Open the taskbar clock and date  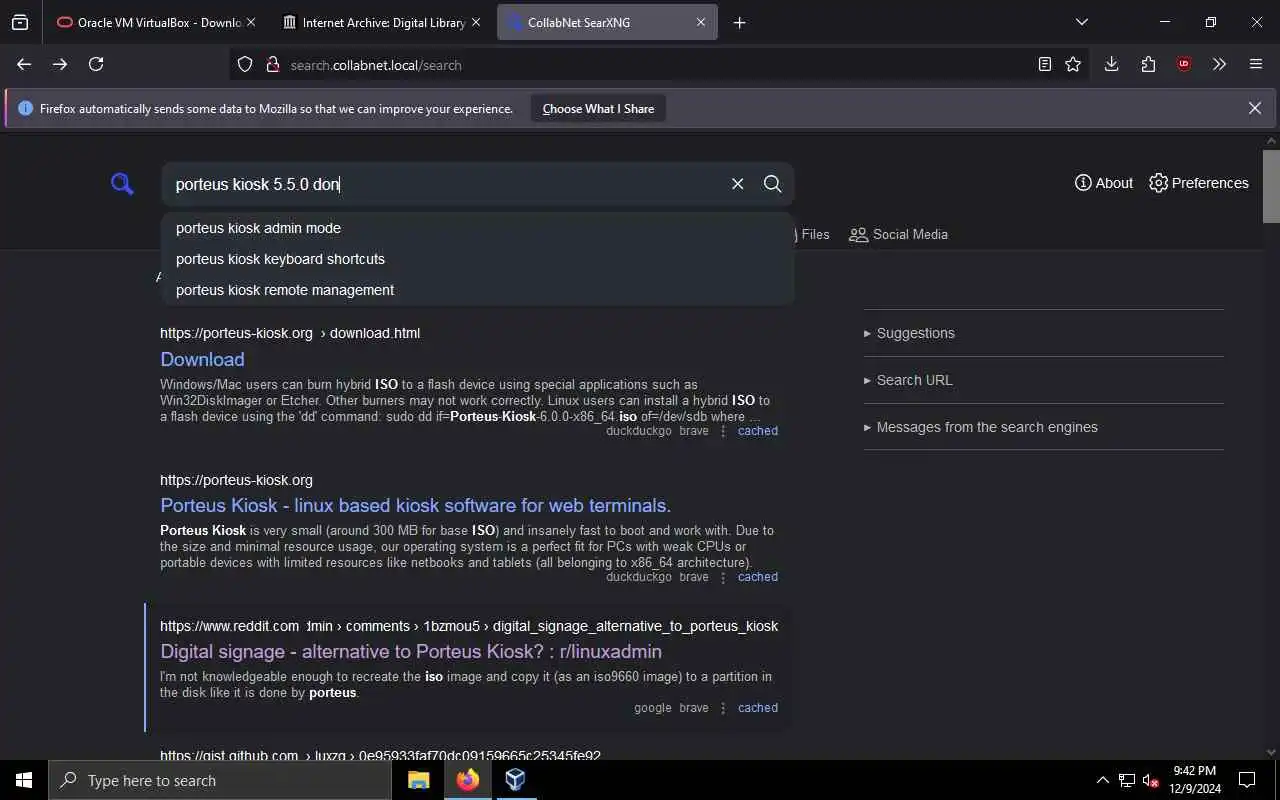(x=1195, y=780)
